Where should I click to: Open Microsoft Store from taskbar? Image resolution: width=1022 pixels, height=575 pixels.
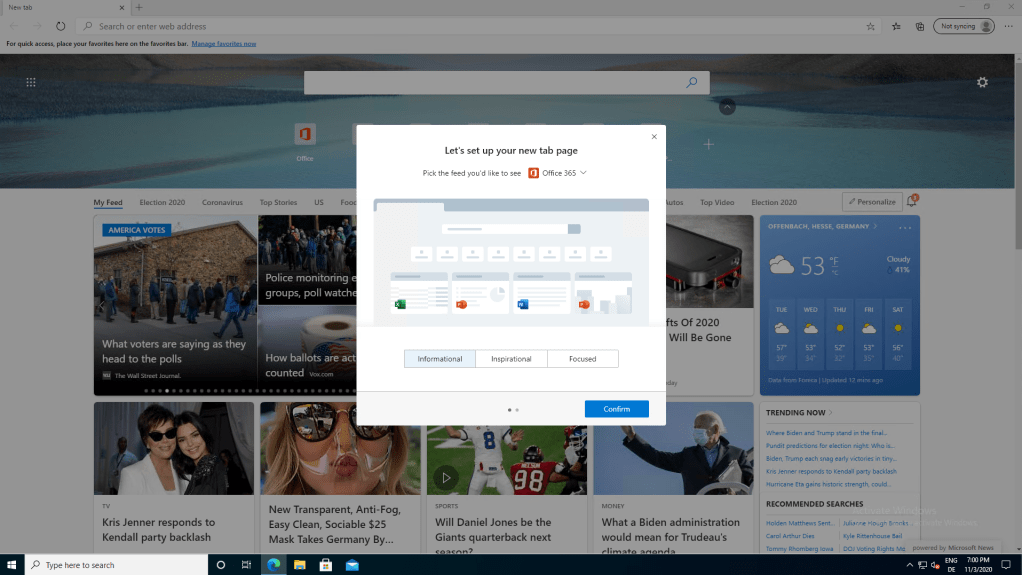coord(326,565)
